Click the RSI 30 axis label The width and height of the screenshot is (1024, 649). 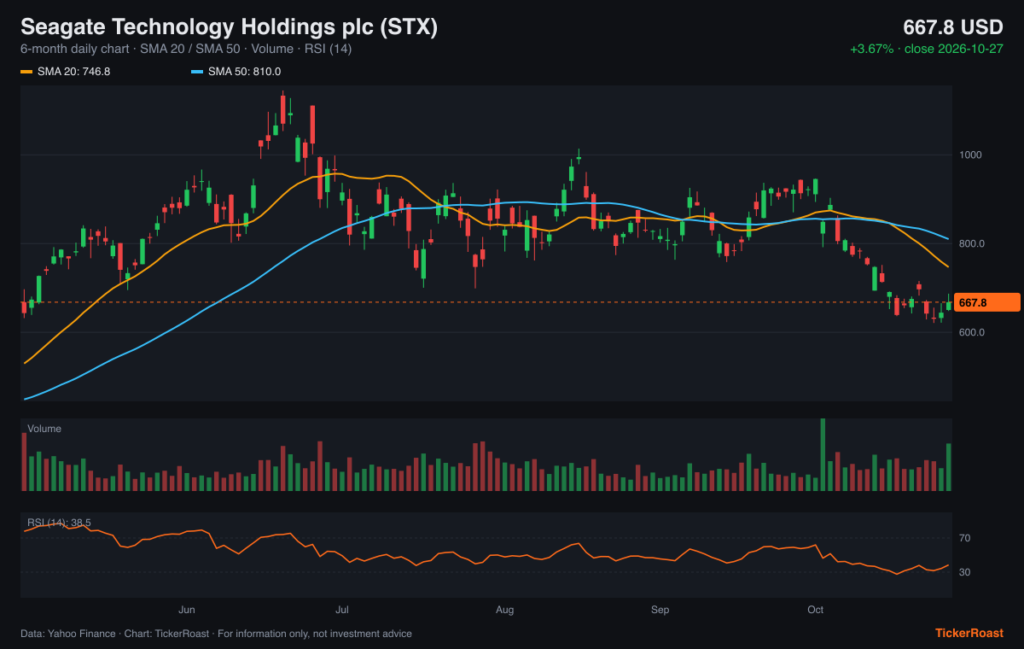click(965, 572)
